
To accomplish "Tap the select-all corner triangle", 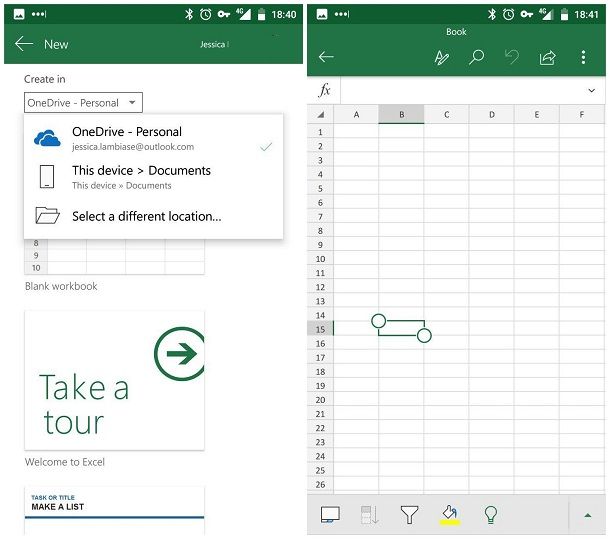I will tap(321, 115).
